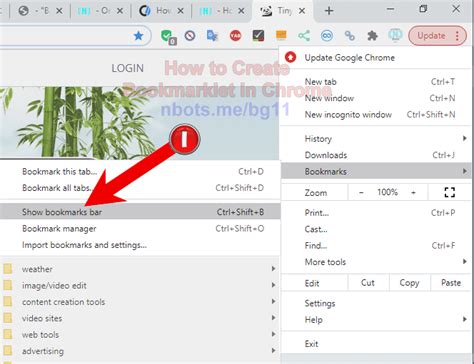This screenshot has width=474, height=364.
Task: Click the orange square extension icon
Action: [281, 35]
